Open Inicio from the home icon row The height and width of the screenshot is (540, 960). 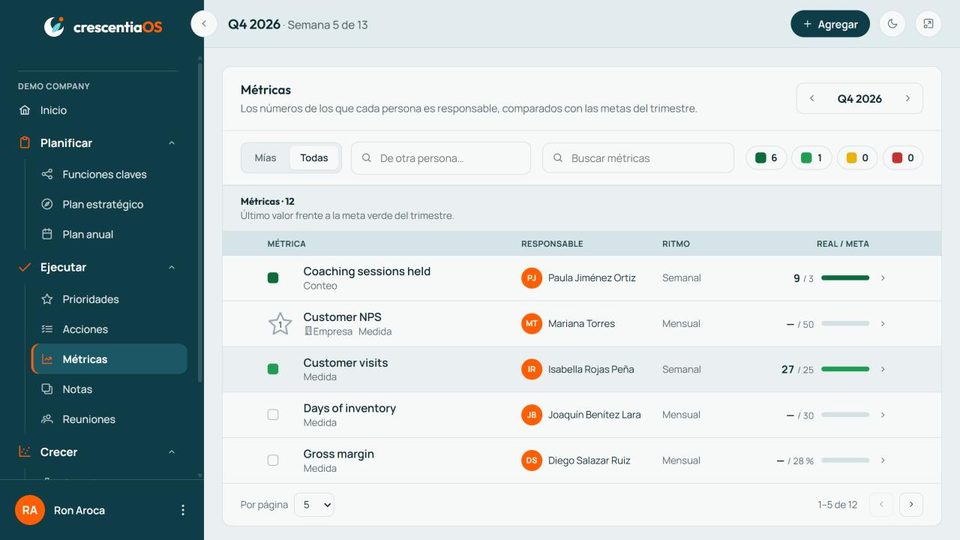click(x=99, y=110)
